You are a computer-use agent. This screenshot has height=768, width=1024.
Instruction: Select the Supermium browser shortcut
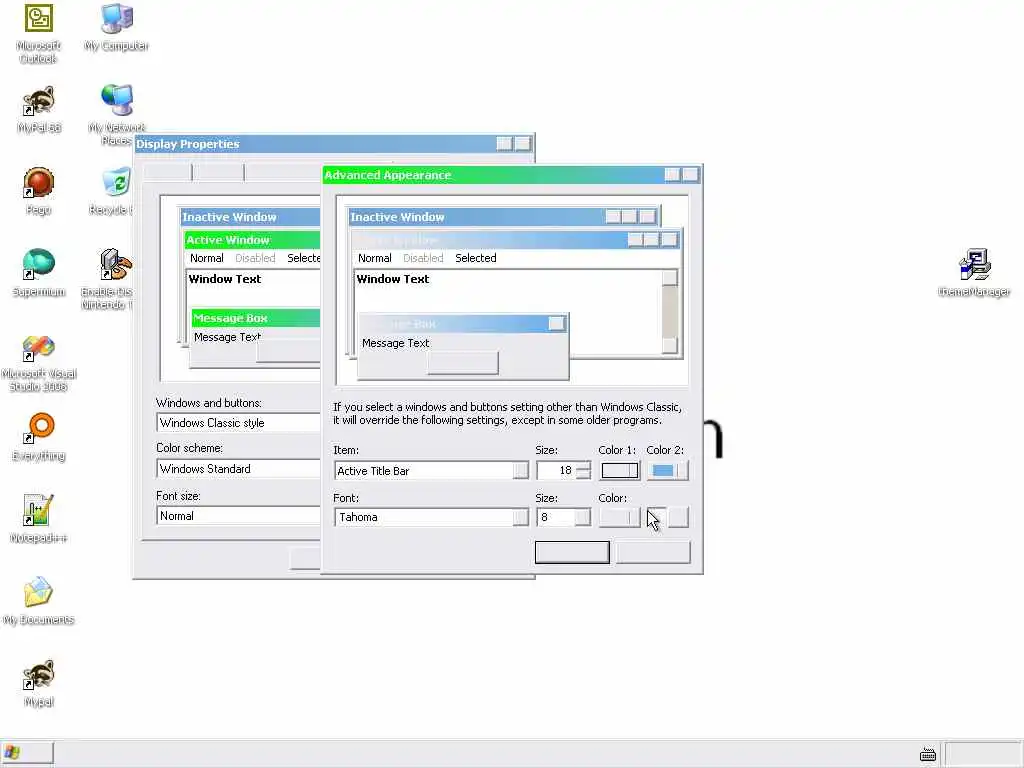click(39, 273)
